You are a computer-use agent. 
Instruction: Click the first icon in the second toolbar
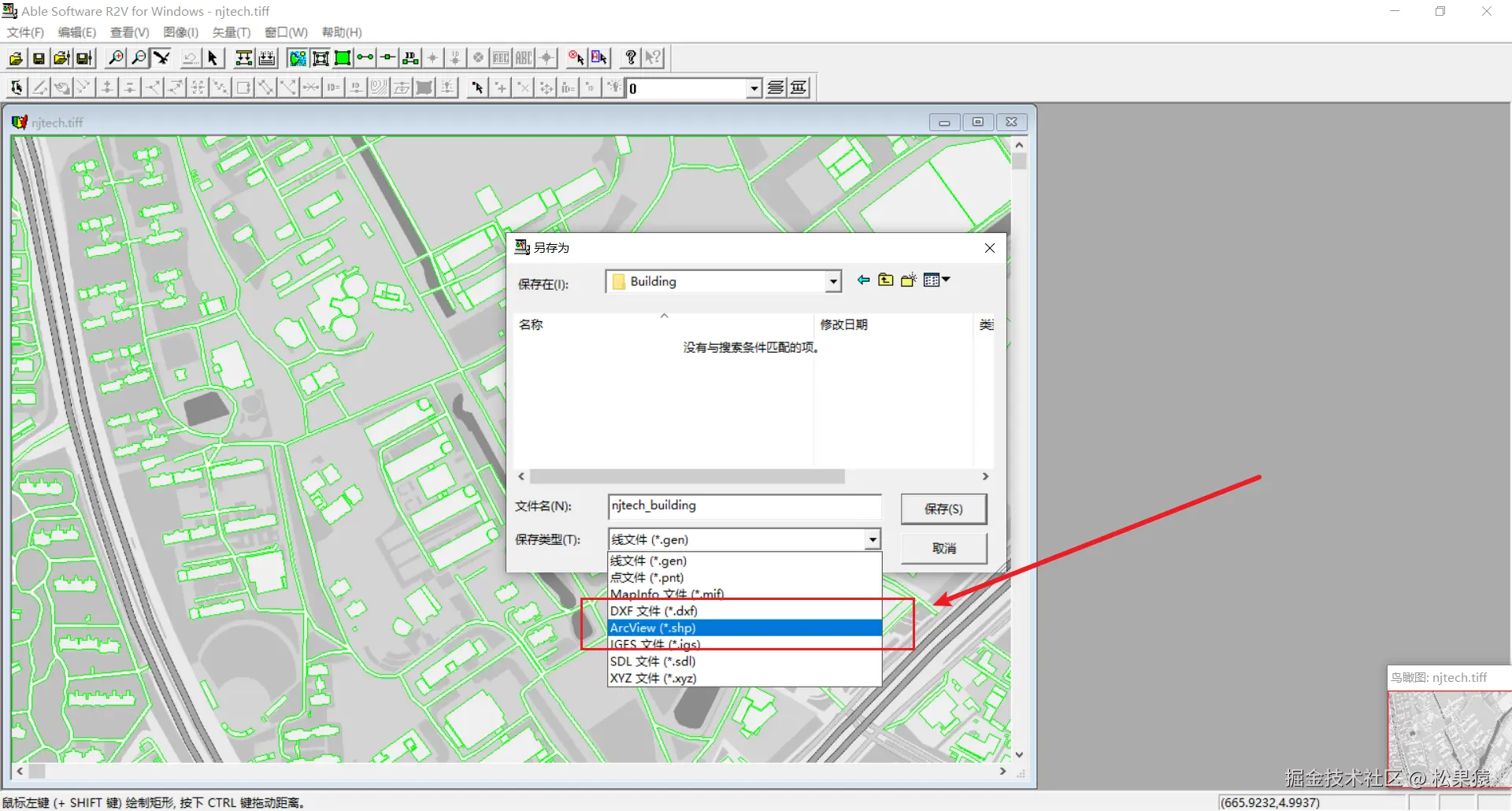click(x=17, y=87)
